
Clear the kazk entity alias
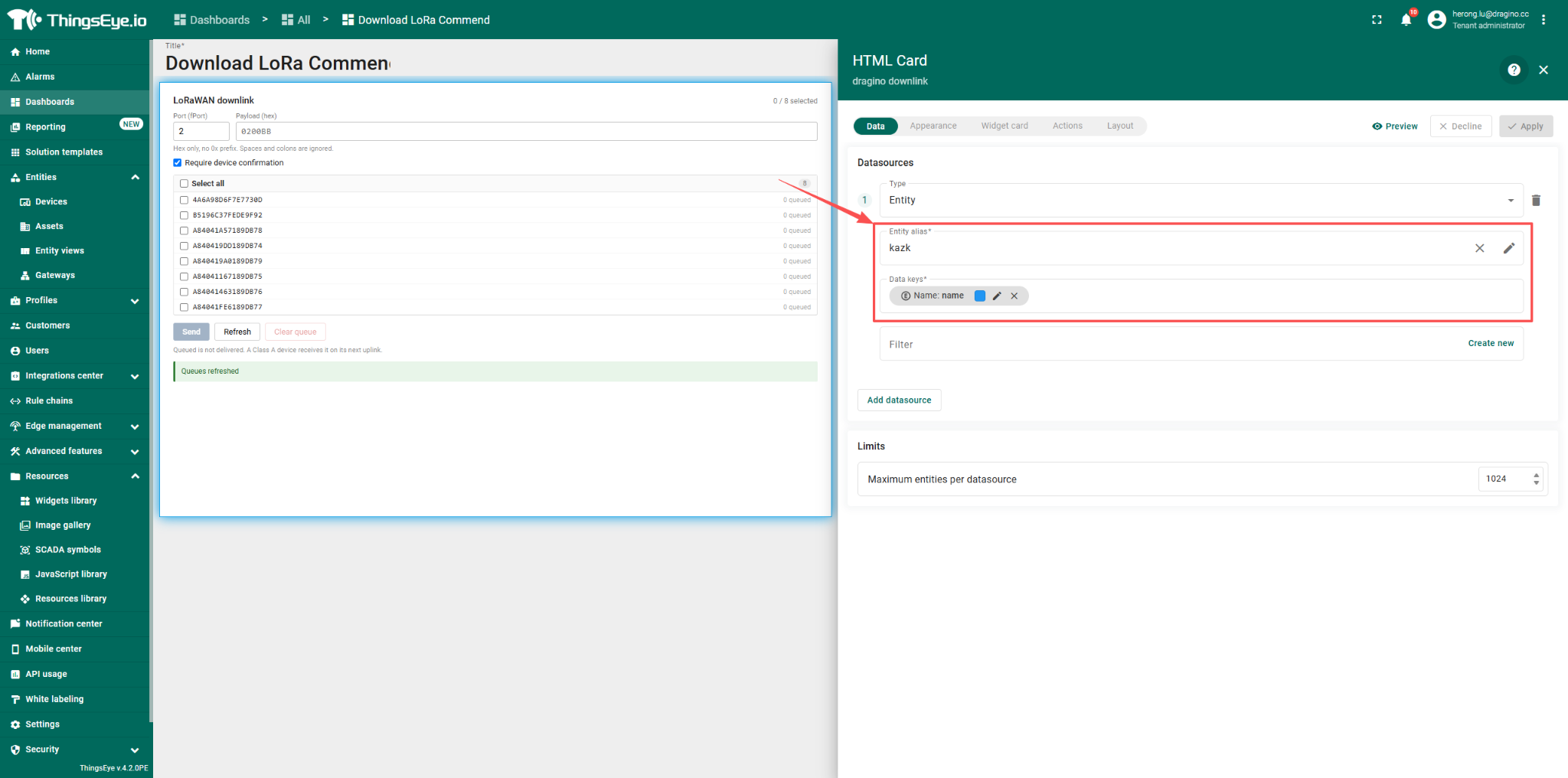(1480, 248)
